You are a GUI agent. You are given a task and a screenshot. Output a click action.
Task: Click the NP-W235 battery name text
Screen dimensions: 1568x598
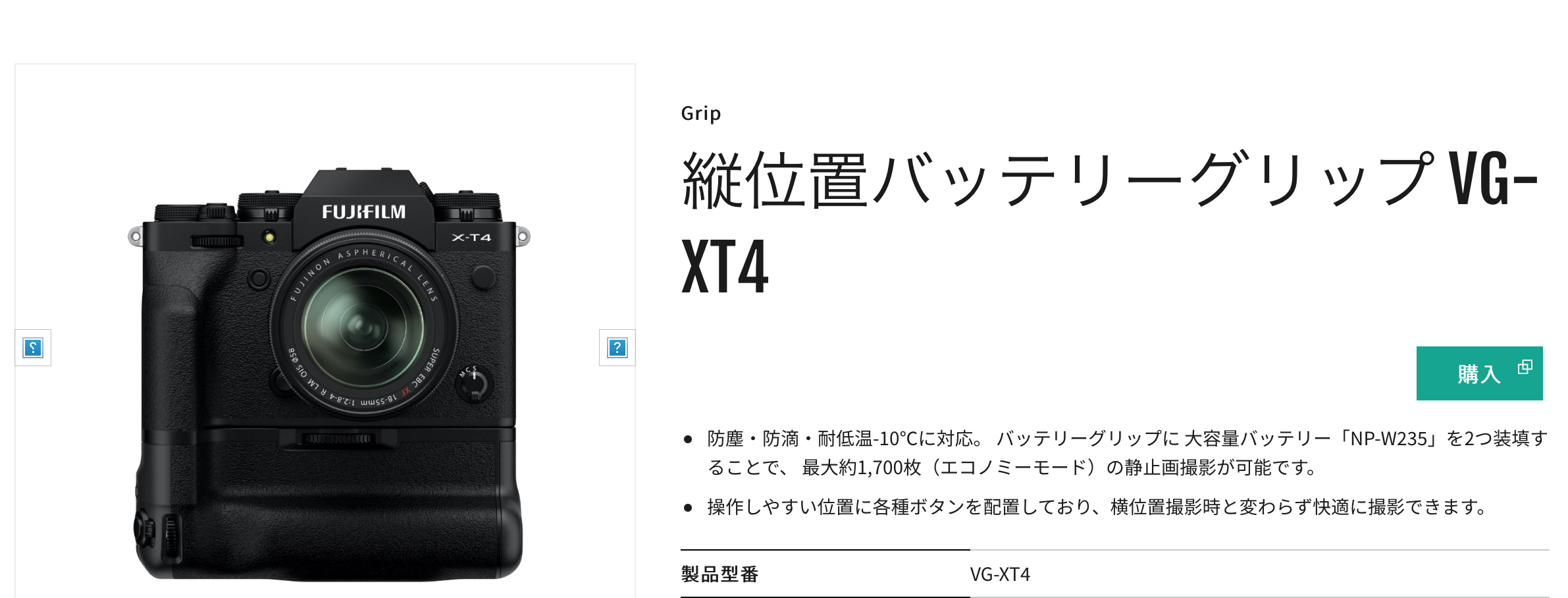coord(1388,439)
